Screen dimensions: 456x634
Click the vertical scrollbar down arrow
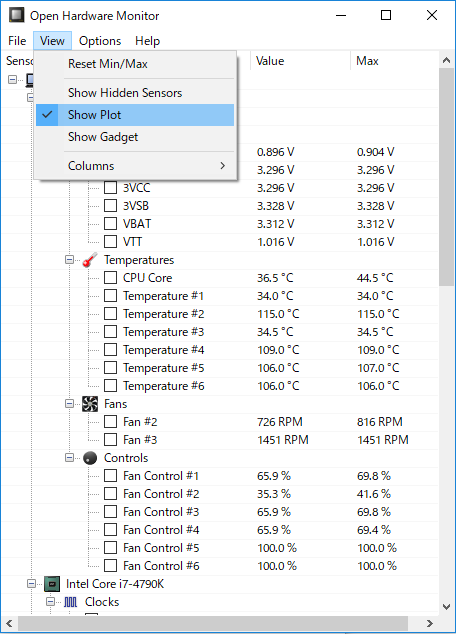tap(447, 607)
